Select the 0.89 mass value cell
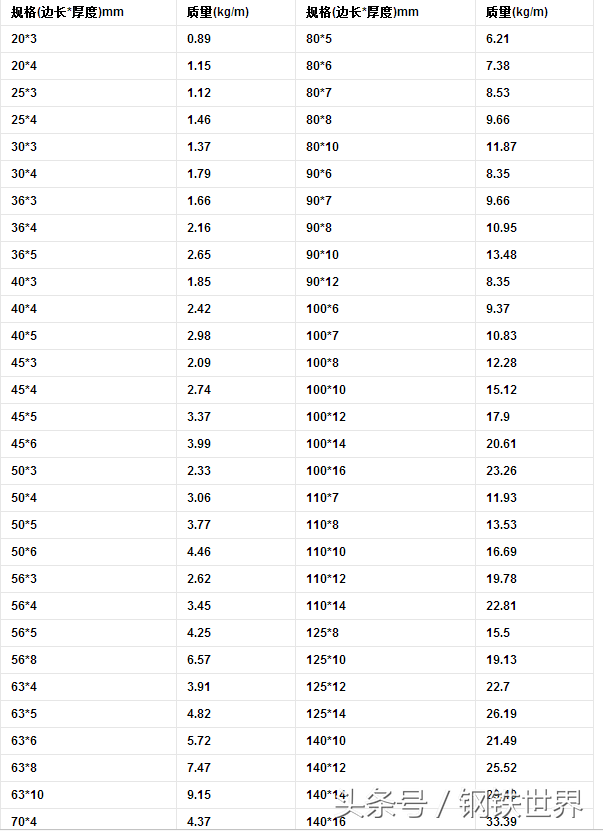Viewport: 603px width, 831px height. [198, 39]
